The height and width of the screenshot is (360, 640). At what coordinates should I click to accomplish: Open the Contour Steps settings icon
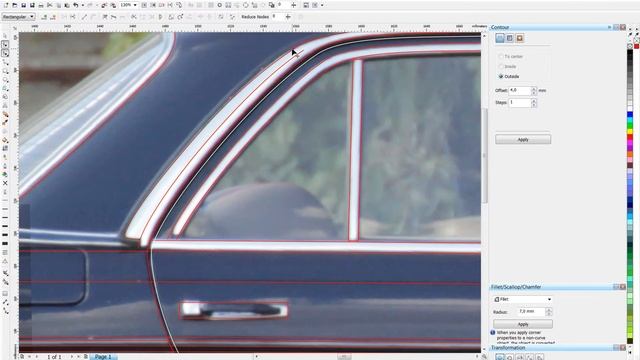coord(500,38)
